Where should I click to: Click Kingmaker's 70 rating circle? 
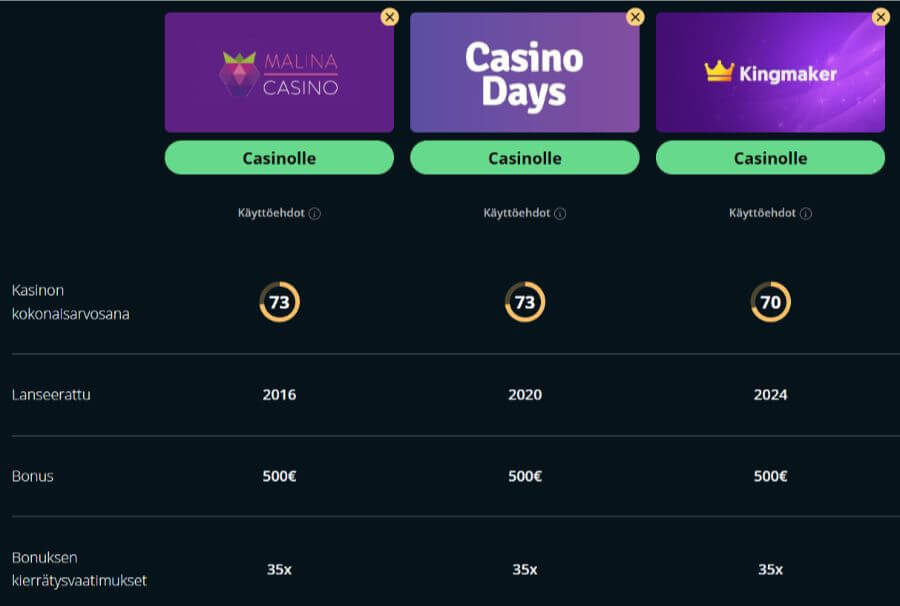pyautogui.click(x=770, y=302)
